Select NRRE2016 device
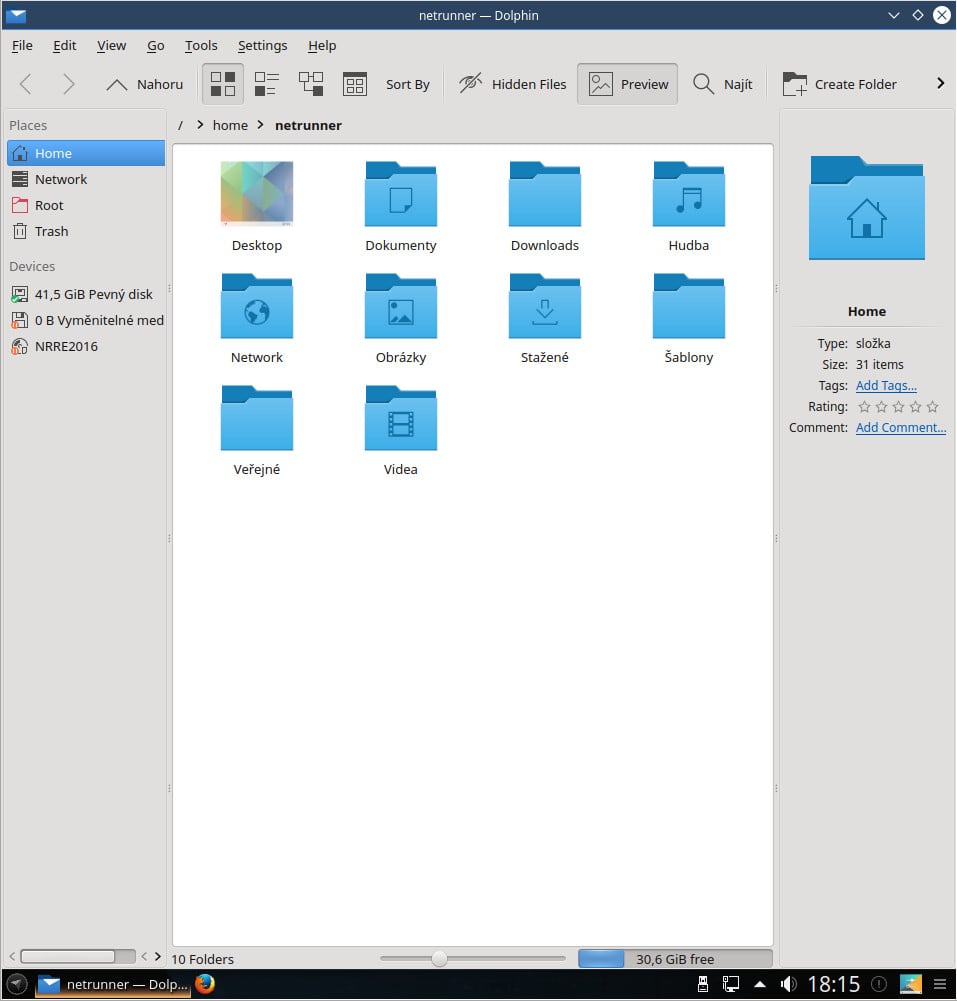Viewport: 957px width, 1001px height. (x=86, y=347)
